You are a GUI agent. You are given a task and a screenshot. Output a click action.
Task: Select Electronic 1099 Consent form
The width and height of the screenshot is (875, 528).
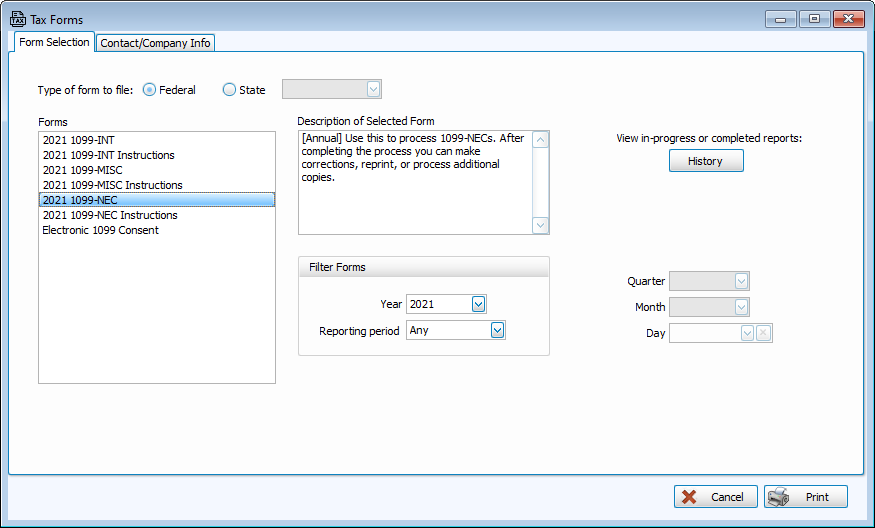pyautogui.click(x=100, y=230)
